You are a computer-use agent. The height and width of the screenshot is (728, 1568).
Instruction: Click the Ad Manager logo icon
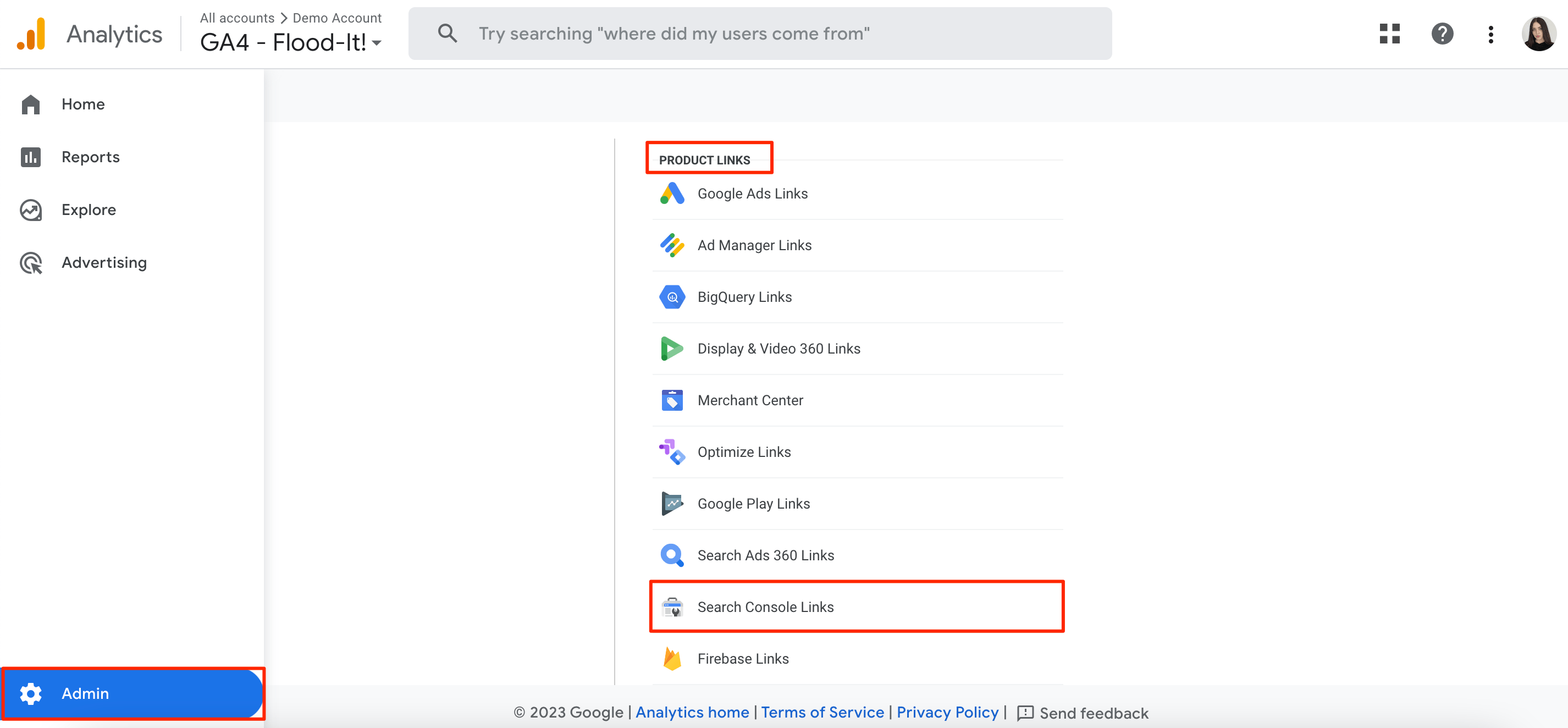click(672, 245)
